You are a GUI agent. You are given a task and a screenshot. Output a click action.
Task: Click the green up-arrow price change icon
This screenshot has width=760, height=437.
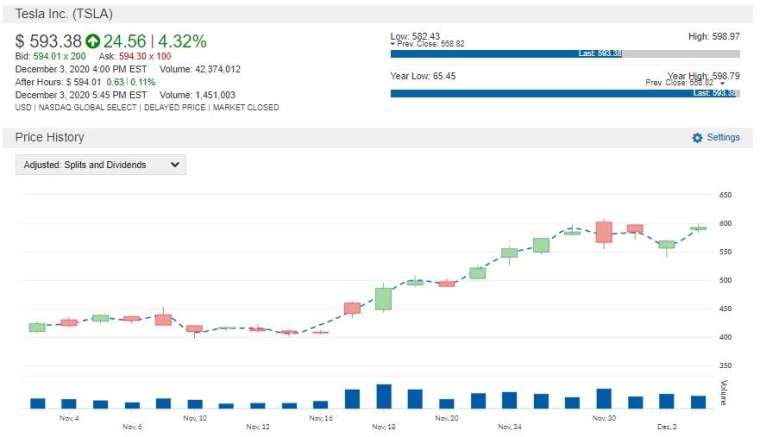[93, 42]
